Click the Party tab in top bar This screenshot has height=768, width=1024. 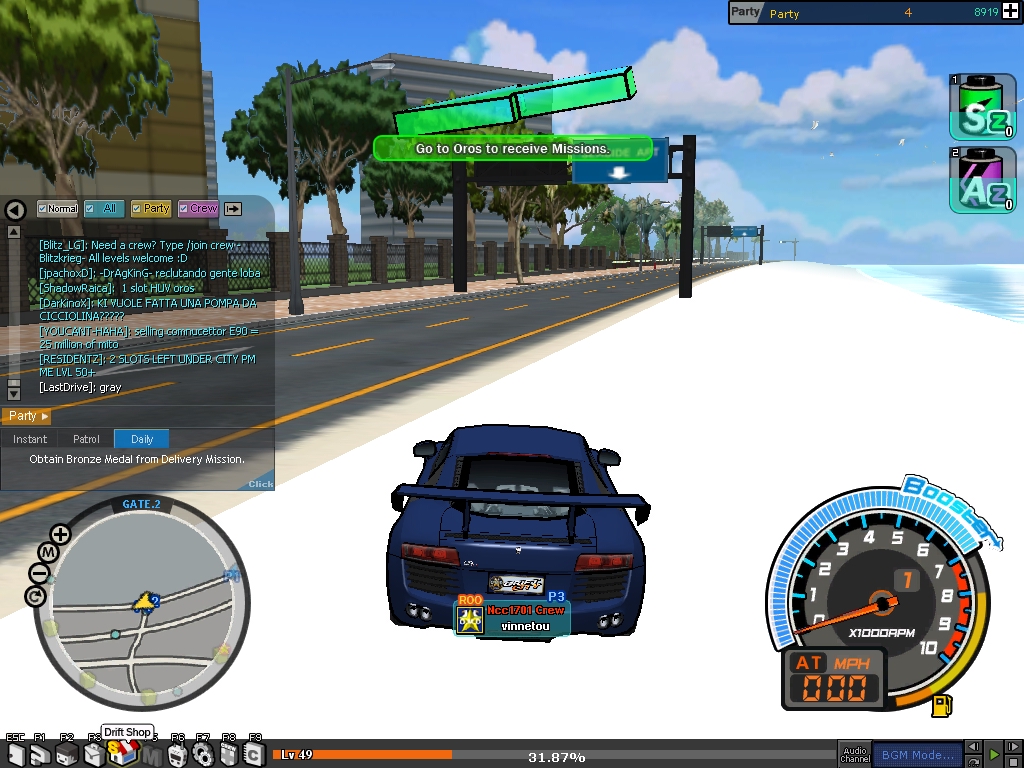point(745,12)
